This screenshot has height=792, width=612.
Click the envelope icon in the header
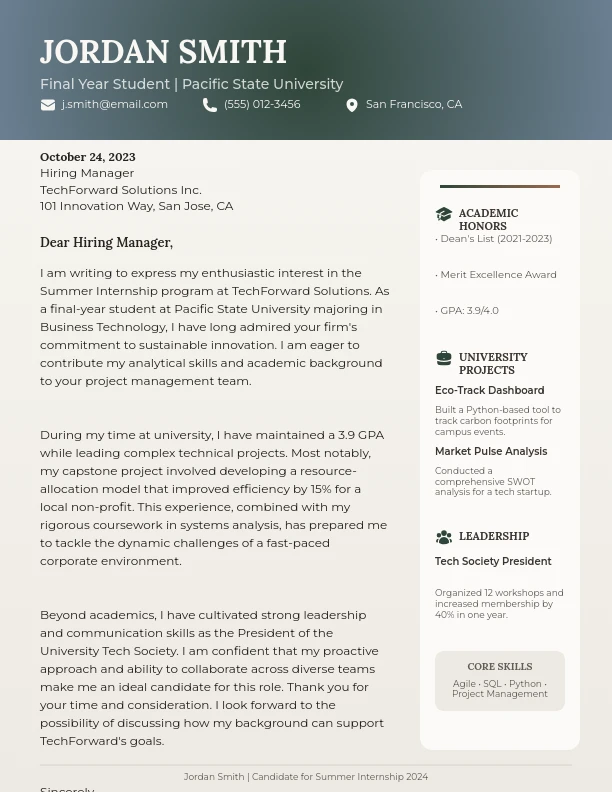[48, 105]
